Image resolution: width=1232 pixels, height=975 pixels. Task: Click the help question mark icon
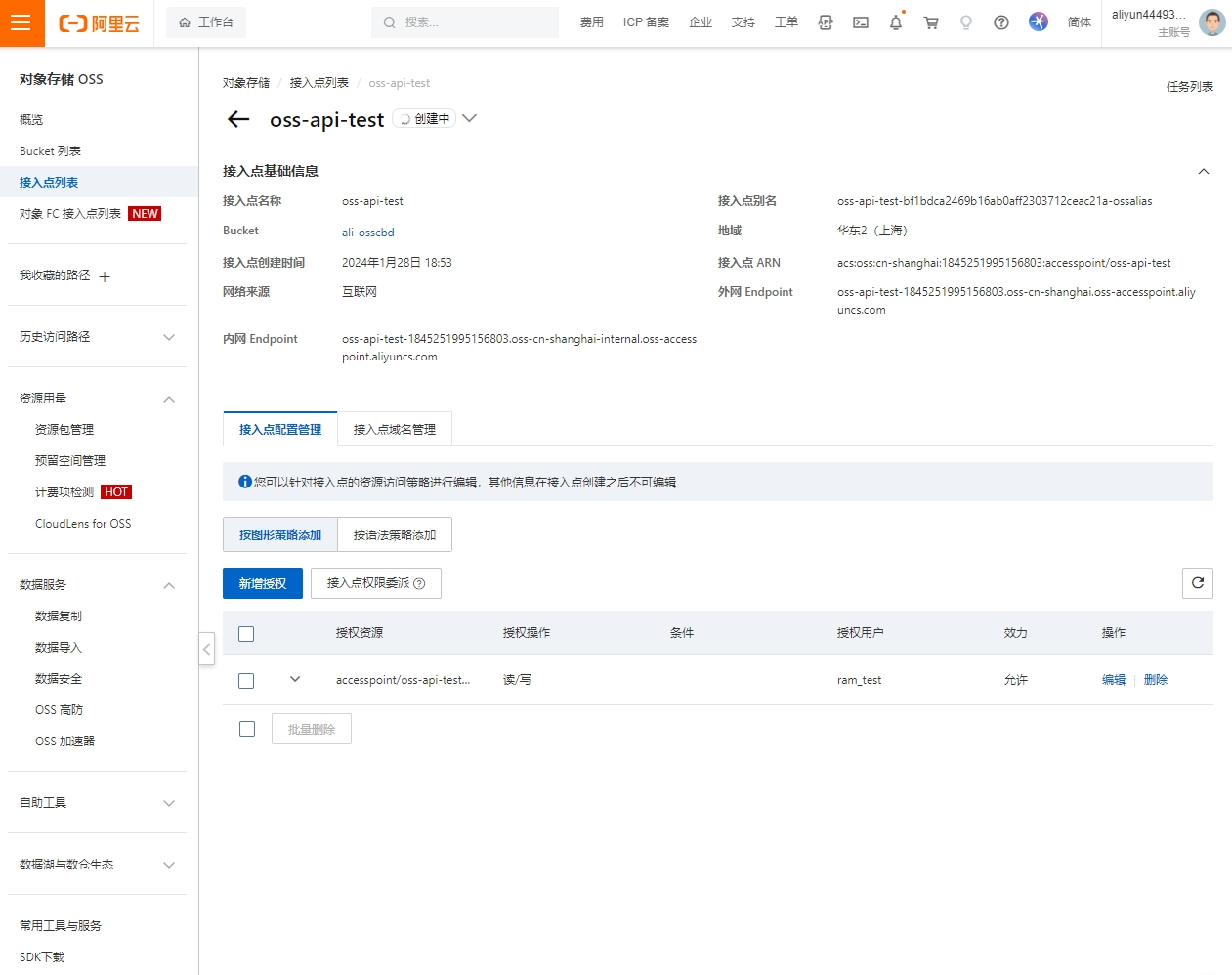[x=1001, y=22]
